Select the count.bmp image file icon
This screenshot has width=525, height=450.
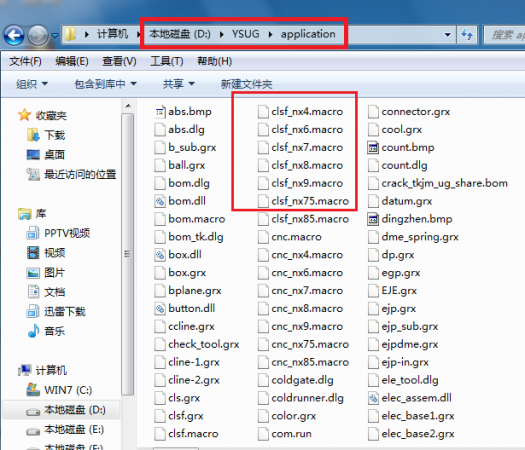click(x=373, y=148)
